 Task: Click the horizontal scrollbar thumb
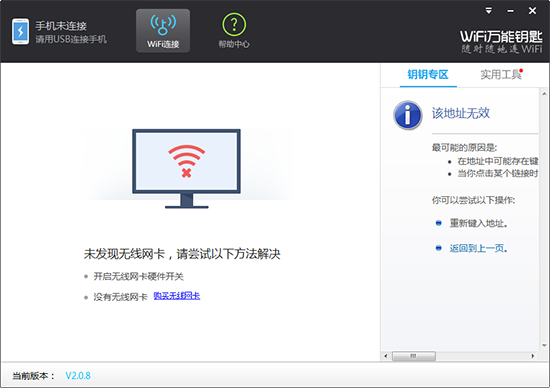point(414,356)
